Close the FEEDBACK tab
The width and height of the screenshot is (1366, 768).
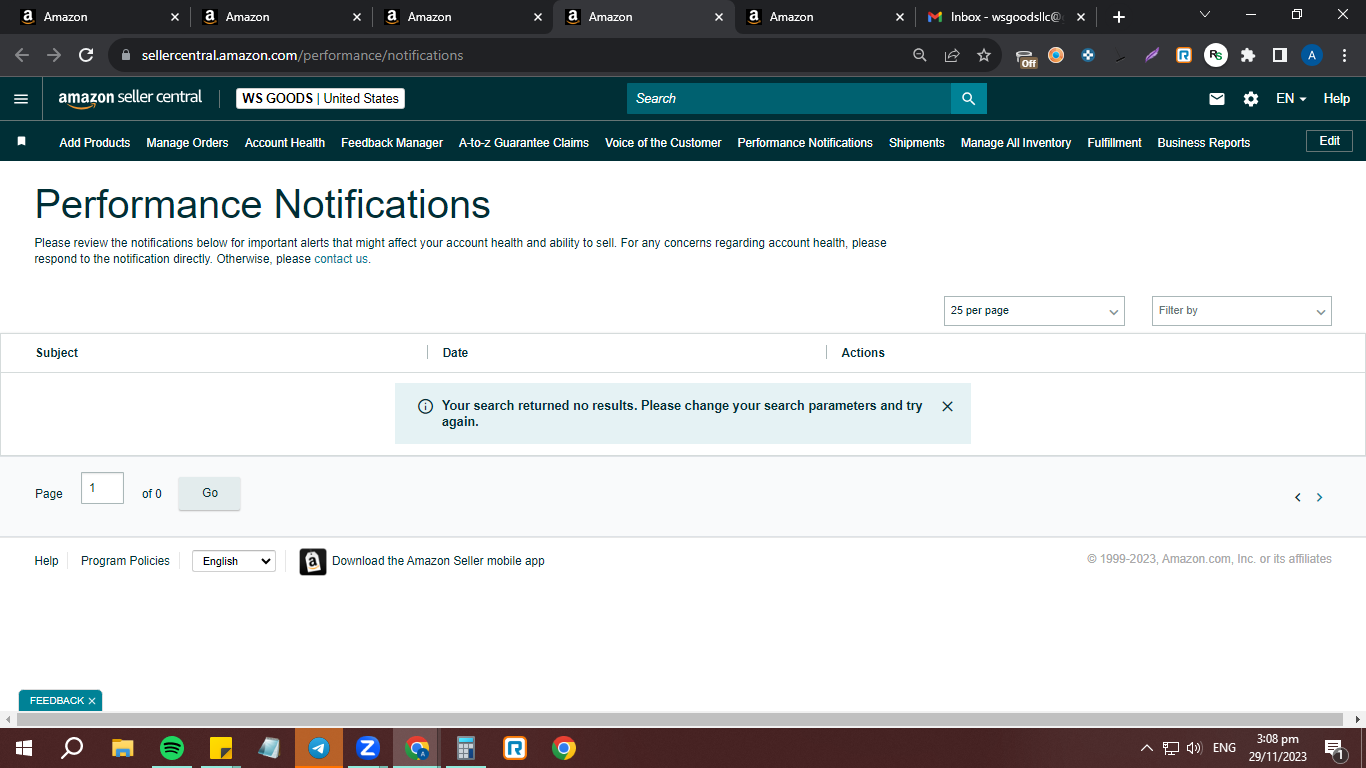point(92,701)
